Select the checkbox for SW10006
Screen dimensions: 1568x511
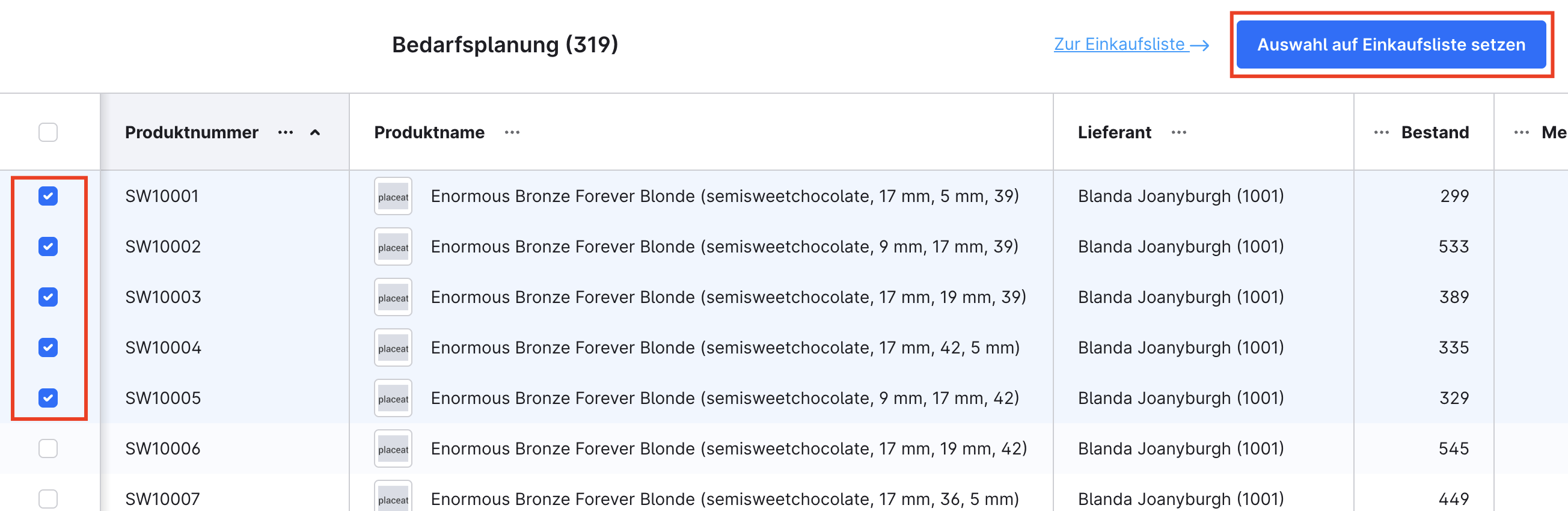coord(48,449)
